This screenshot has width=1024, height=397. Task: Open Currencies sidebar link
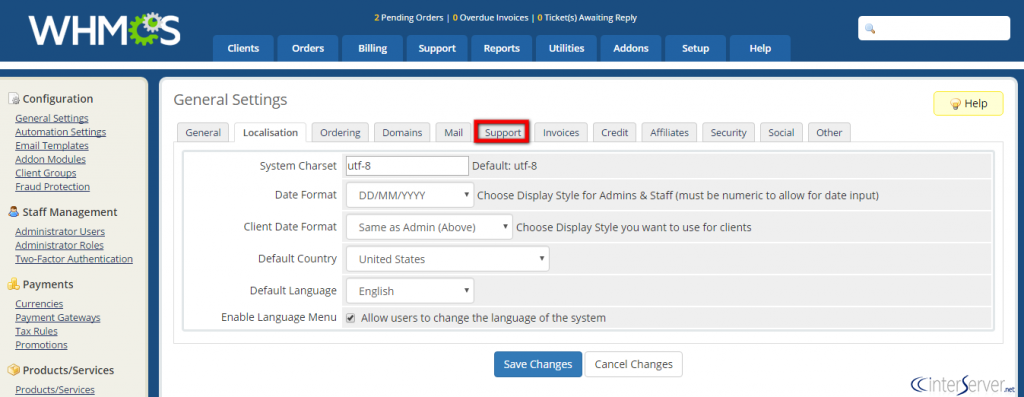point(39,304)
